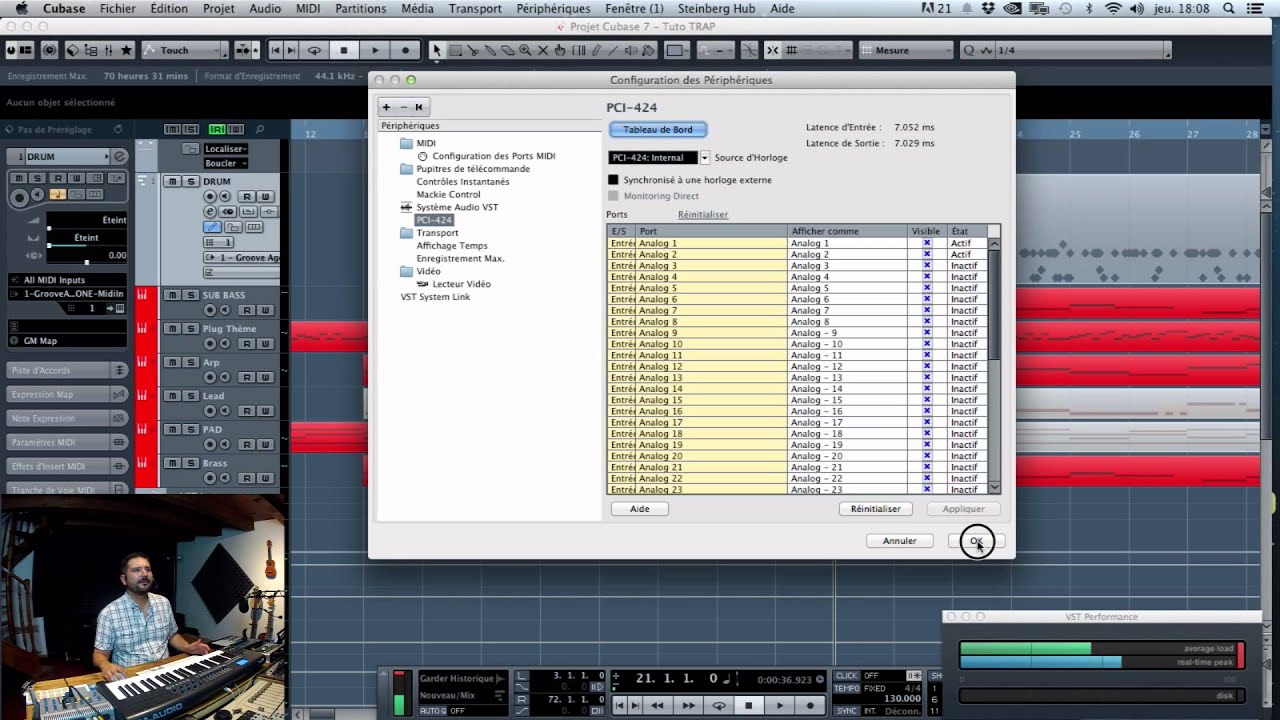Click add device plus icon in dialog
The height and width of the screenshot is (720, 1280).
[386, 107]
